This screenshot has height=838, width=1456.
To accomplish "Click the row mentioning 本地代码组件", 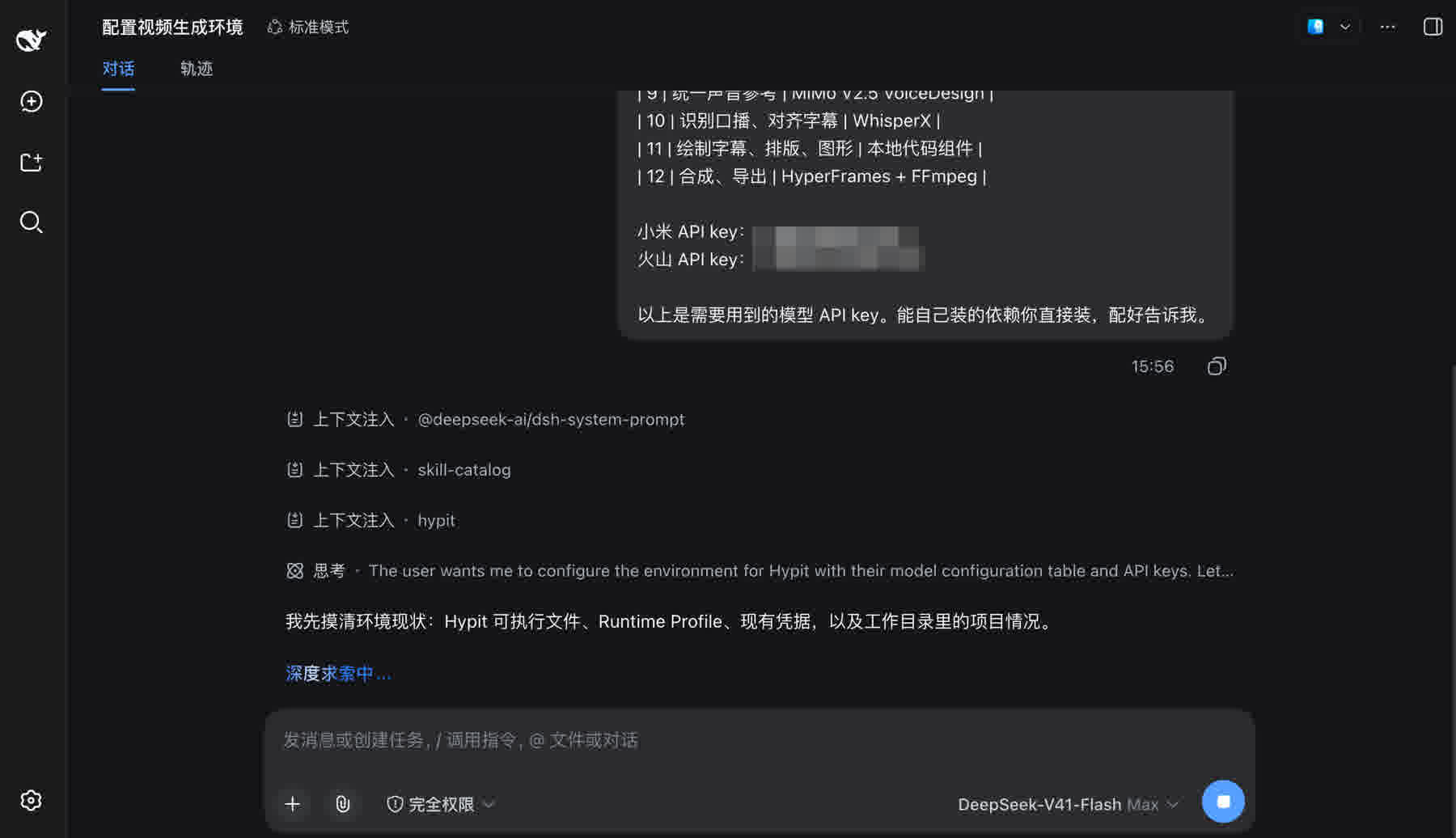I will pos(810,149).
